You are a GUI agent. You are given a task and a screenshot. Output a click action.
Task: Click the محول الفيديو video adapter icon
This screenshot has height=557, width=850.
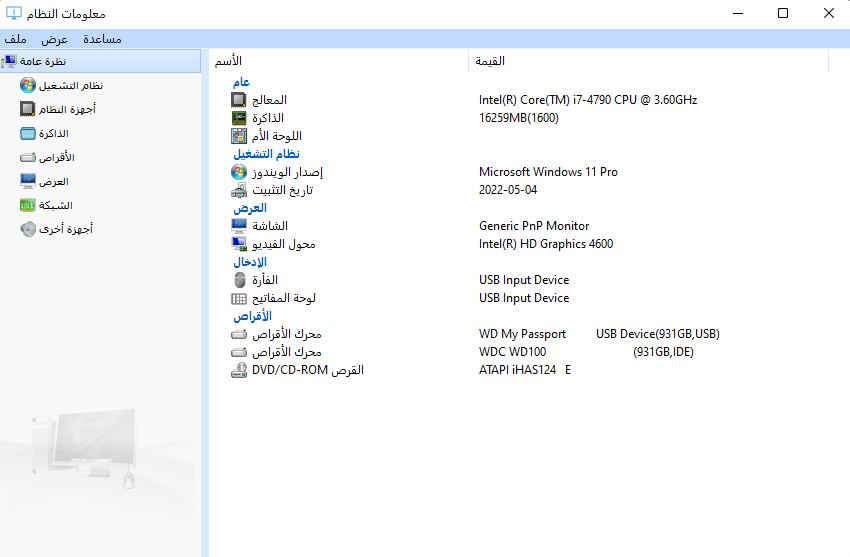(239, 244)
